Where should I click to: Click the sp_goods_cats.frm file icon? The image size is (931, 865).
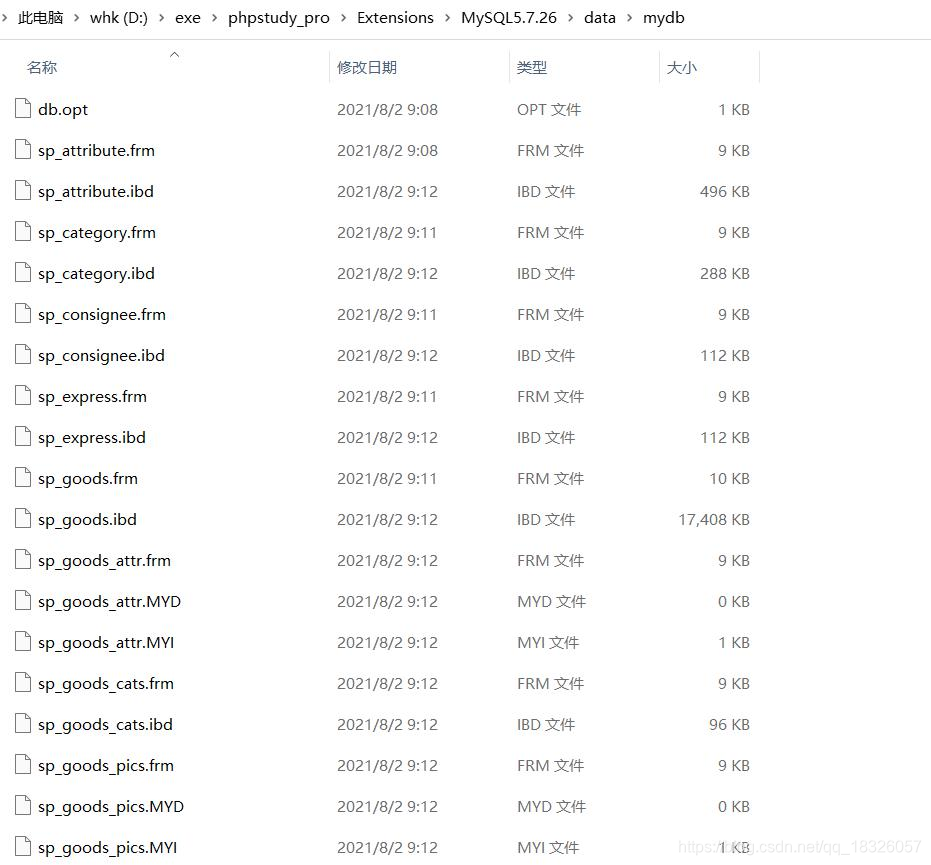23,682
